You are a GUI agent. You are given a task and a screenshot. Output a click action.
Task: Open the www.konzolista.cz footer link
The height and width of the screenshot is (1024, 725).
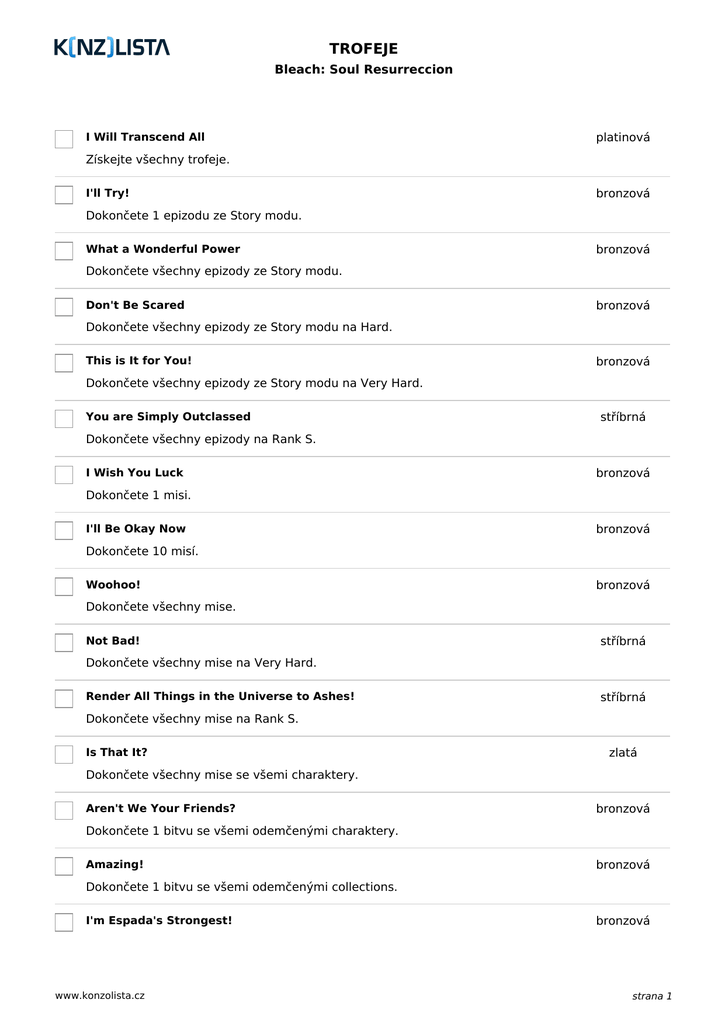(x=100, y=996)
